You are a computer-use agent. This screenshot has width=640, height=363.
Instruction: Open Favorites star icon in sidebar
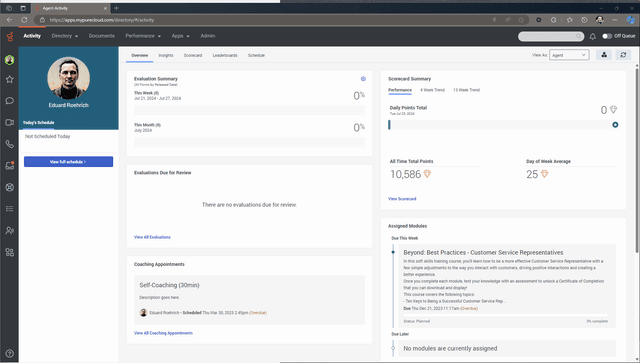pos(9,79)
